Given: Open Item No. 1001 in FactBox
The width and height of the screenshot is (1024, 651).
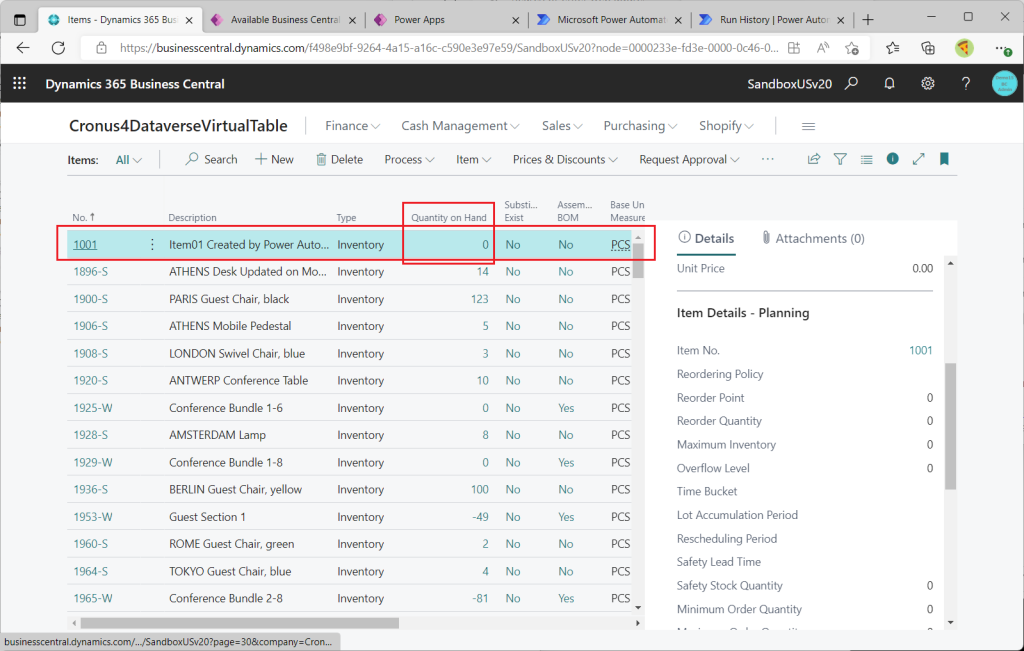Looking at the screenshot, I should [x=921, y=351].
